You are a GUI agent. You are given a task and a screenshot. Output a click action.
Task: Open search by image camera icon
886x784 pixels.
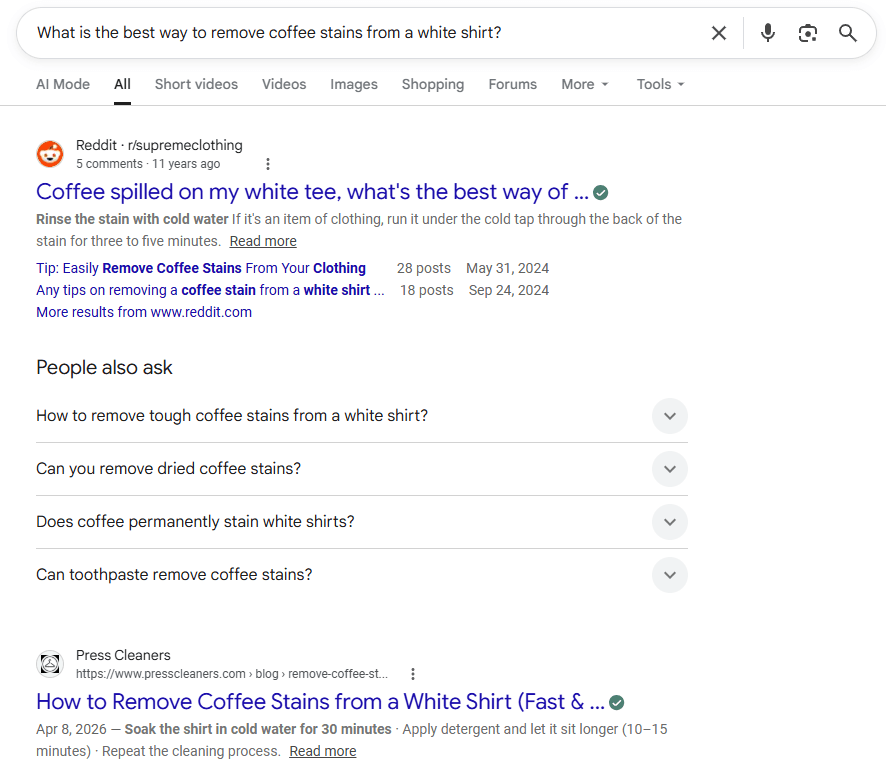click(807, 33)
